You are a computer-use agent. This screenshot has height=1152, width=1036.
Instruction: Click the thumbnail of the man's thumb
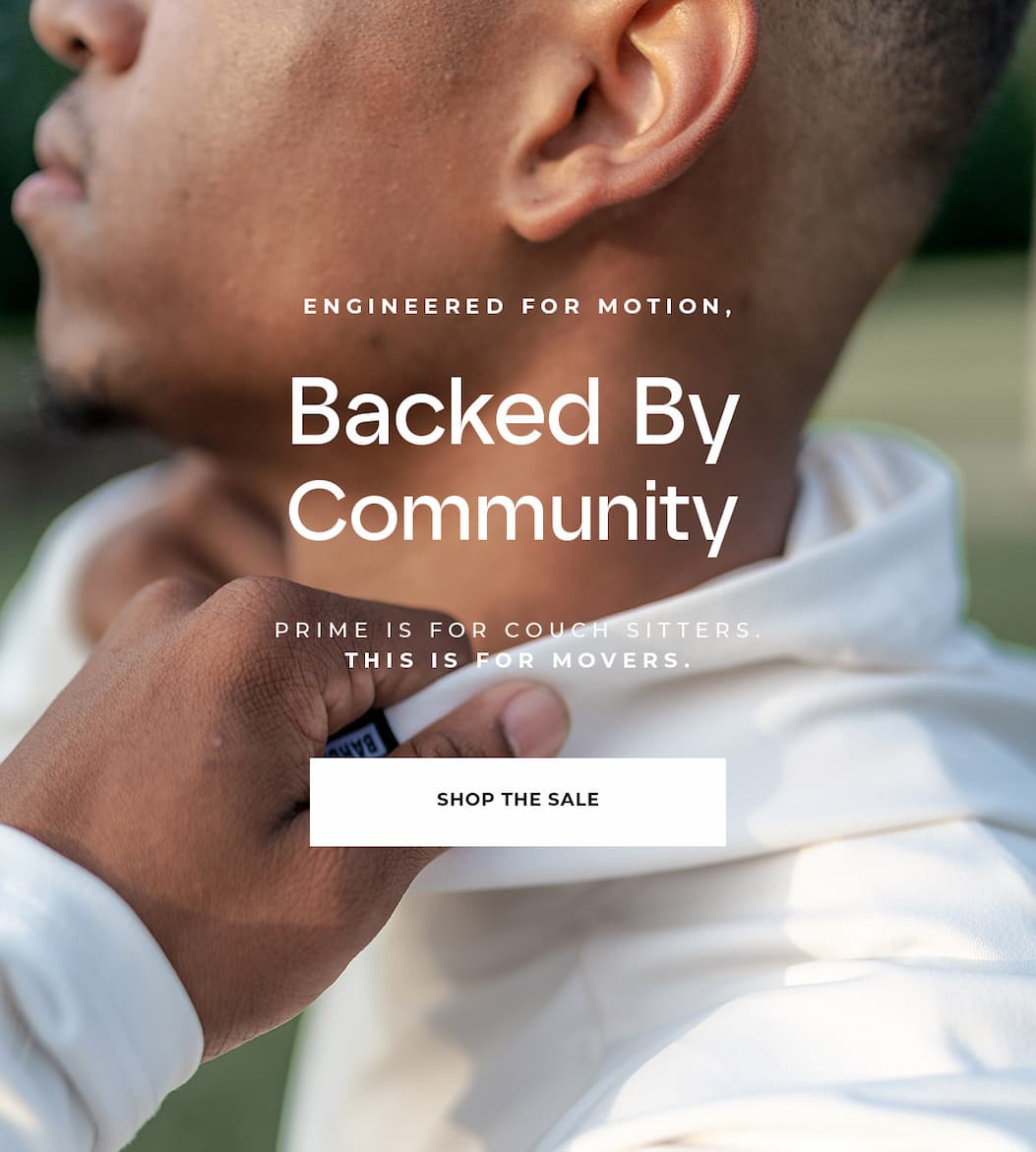pyautogui.click(x=535, y=721)
